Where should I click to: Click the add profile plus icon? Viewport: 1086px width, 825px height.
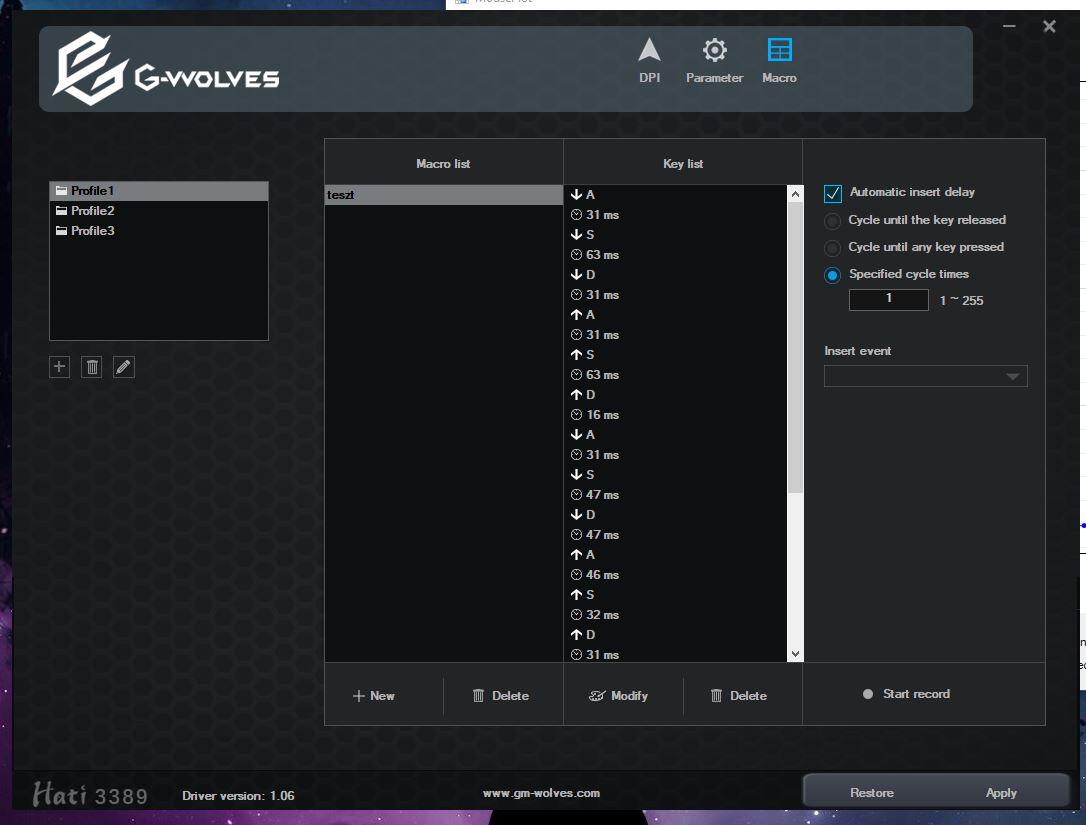pyautogui.click(x=60, y=367)
